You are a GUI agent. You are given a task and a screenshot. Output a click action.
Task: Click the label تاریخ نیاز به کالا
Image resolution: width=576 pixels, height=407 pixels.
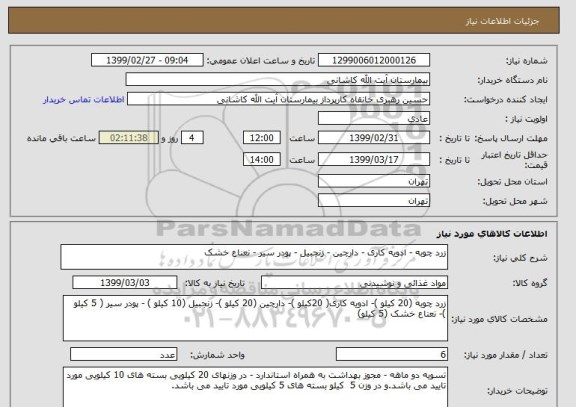point(214,283)
